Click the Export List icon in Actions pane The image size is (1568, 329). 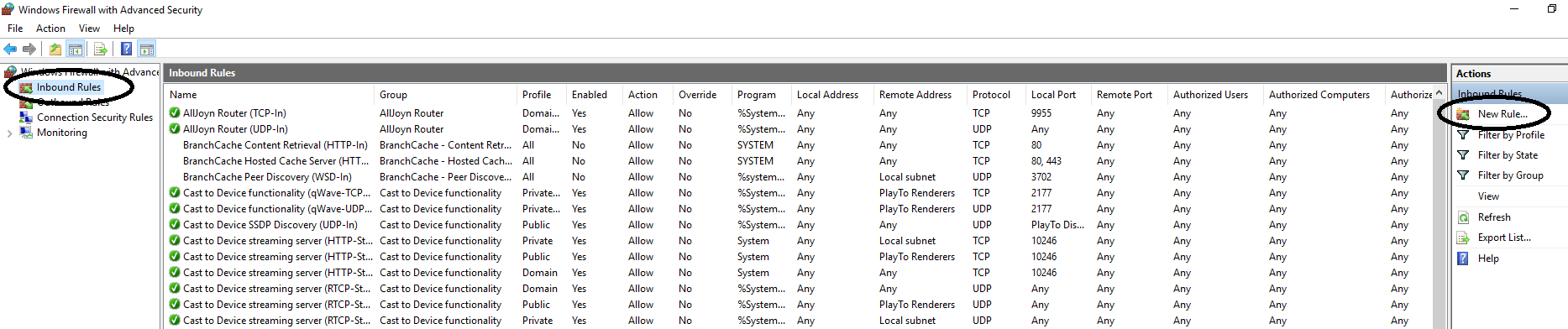[1462, 238]
